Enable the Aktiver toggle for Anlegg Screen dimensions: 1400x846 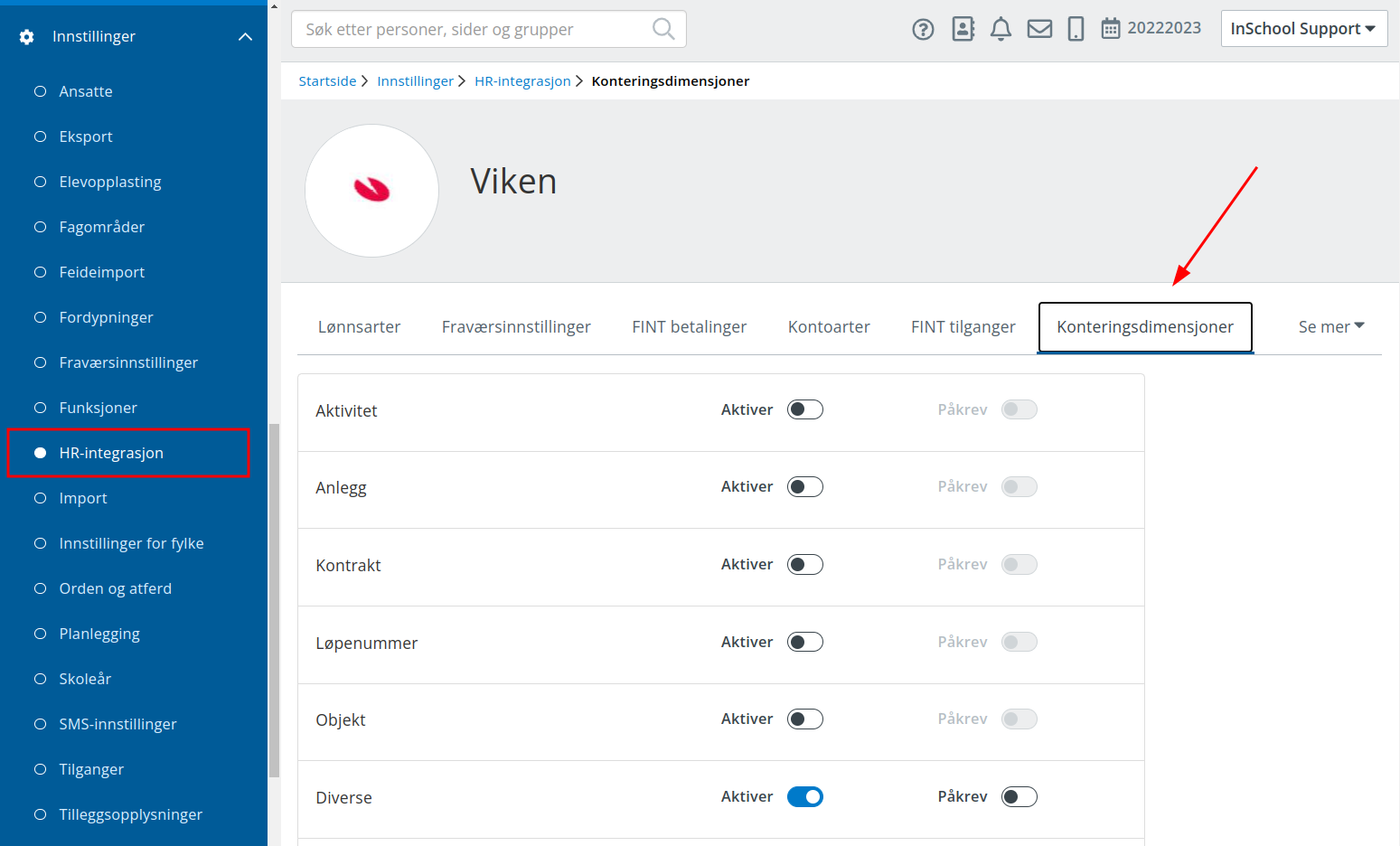805,487
